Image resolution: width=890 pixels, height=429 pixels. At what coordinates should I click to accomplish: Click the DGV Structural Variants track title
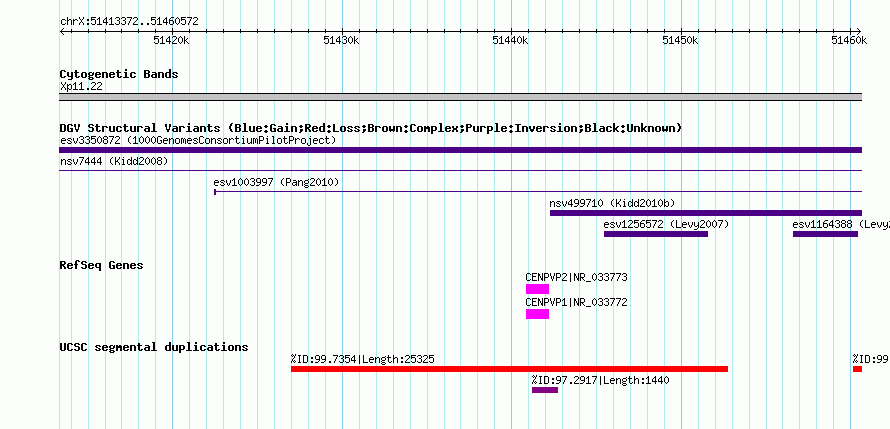coord(370,128)
